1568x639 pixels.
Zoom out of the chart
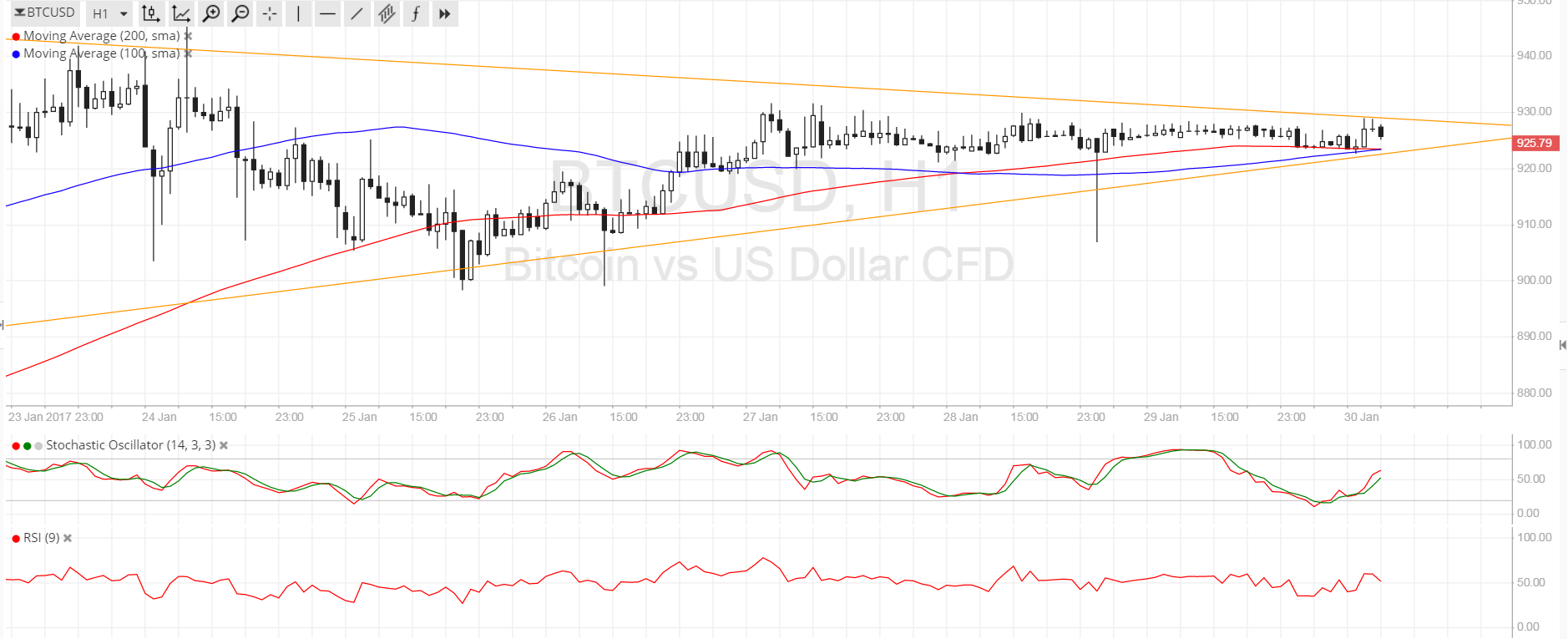240,13
